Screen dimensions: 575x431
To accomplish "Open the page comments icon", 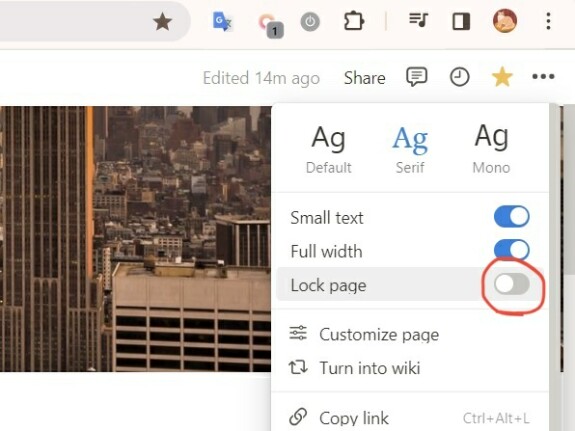I will point(417,77).
